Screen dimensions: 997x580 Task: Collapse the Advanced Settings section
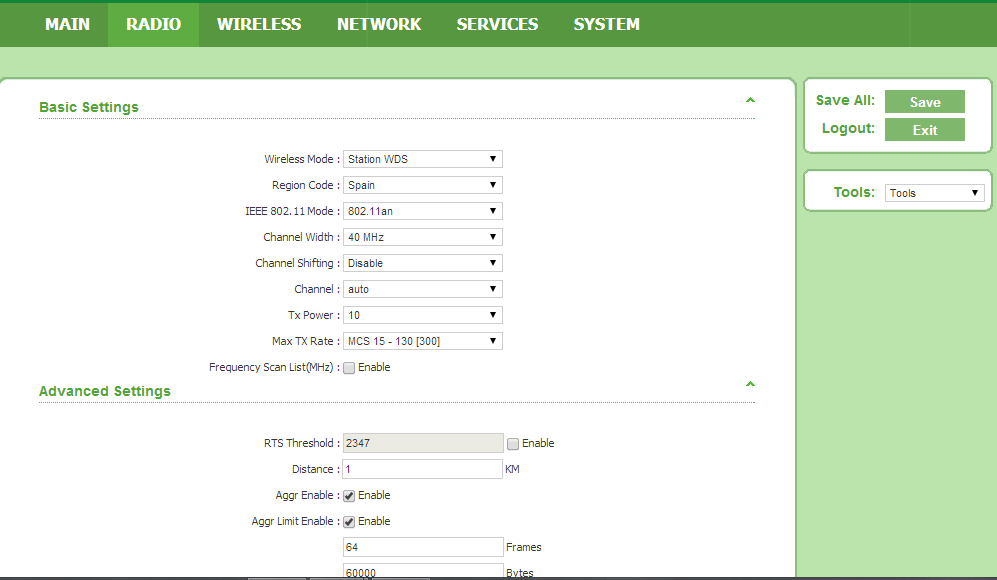[749, 384]
